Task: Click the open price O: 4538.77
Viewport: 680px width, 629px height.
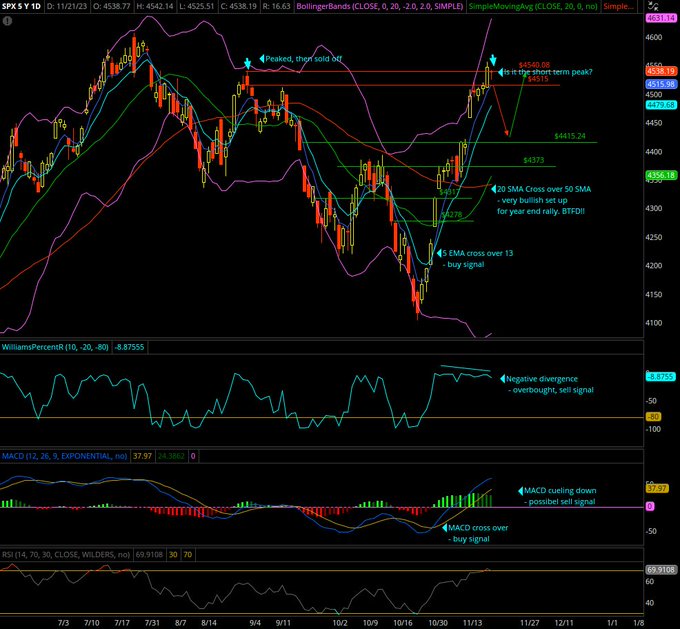Action: tap(111, 7)
